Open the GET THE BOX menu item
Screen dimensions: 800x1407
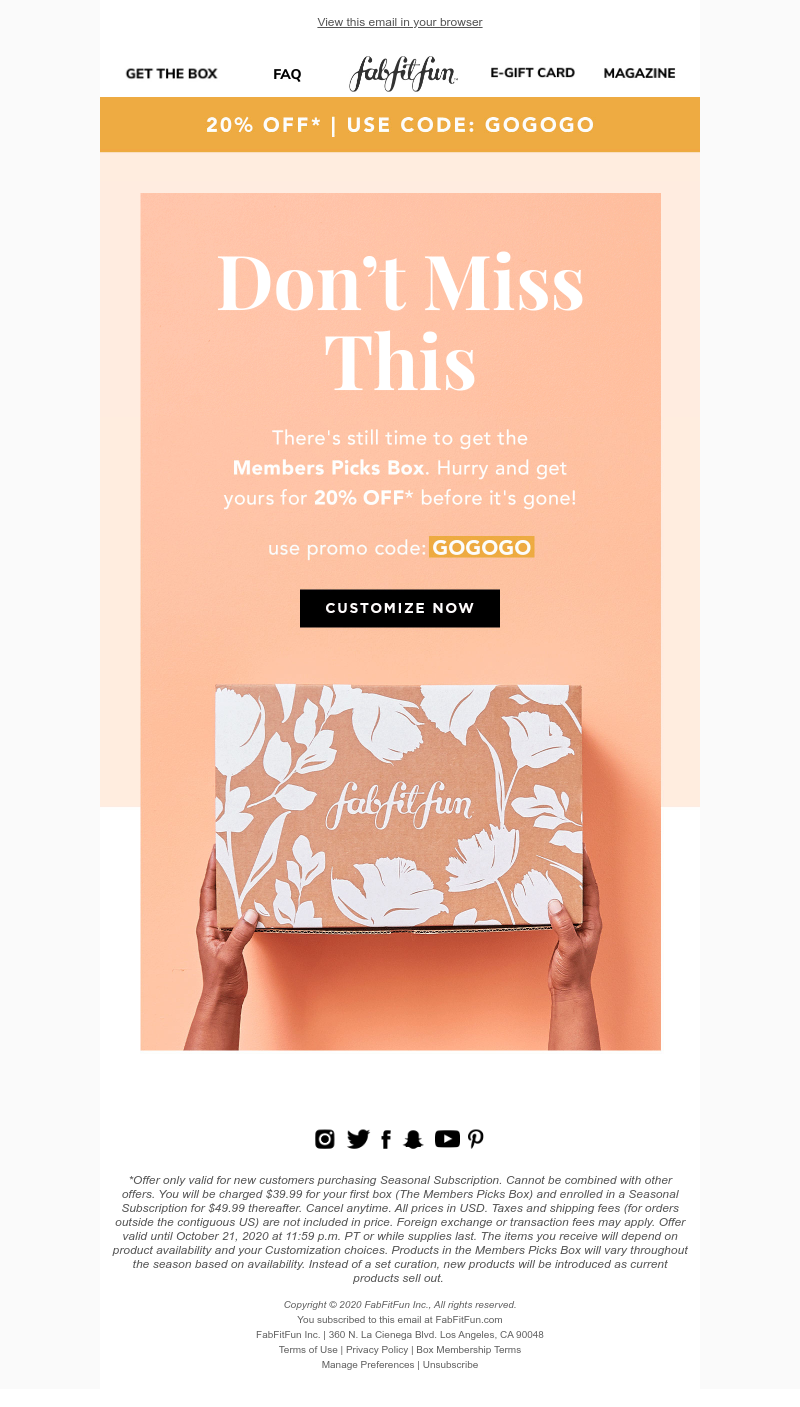tap(171, 73)
